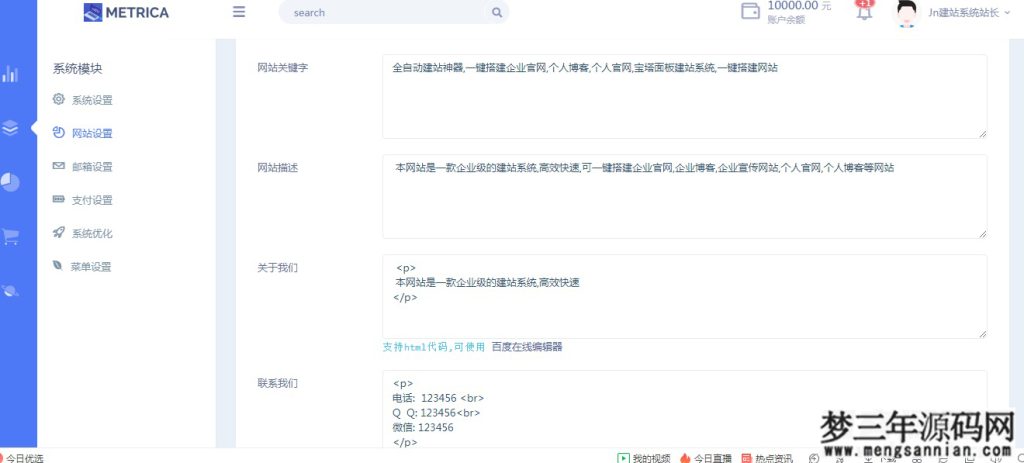Toggle the hamburger menu icon
Screen dimensions: 1024x463
click(239, 12)
